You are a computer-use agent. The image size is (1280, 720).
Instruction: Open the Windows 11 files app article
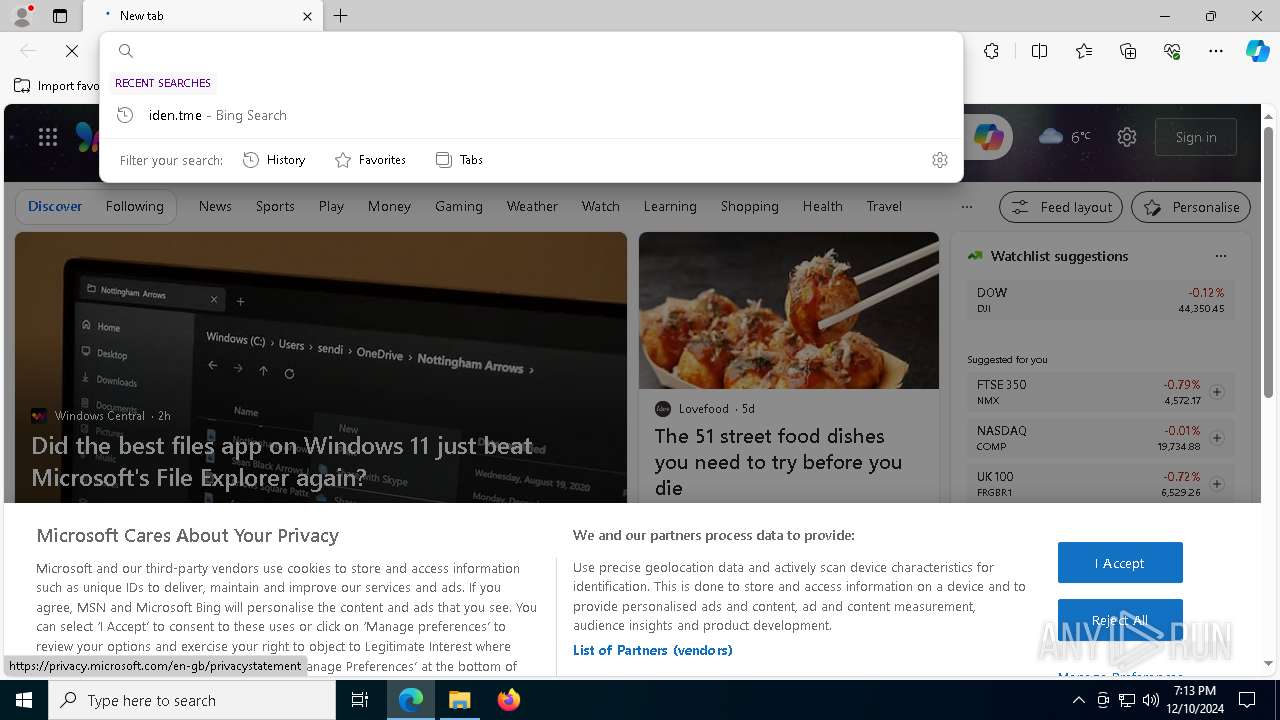(282, 461)
